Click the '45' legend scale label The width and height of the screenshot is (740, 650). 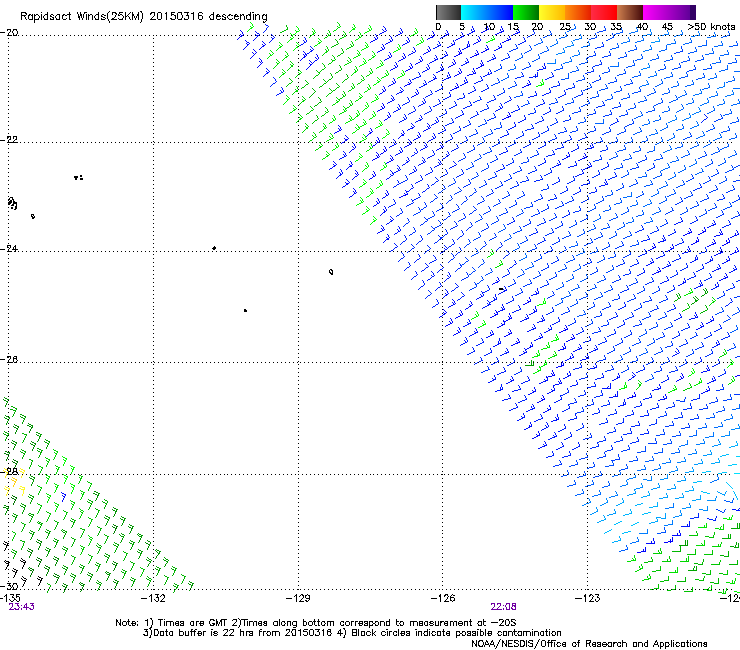(x=667, y=27)
